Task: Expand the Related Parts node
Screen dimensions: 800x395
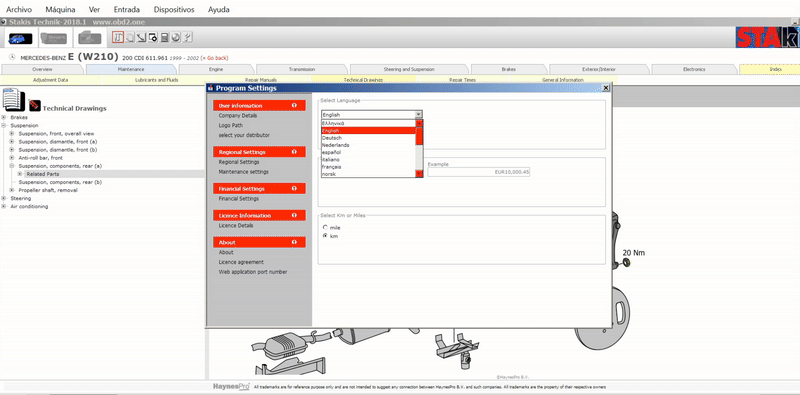Action: pos(20,174)
